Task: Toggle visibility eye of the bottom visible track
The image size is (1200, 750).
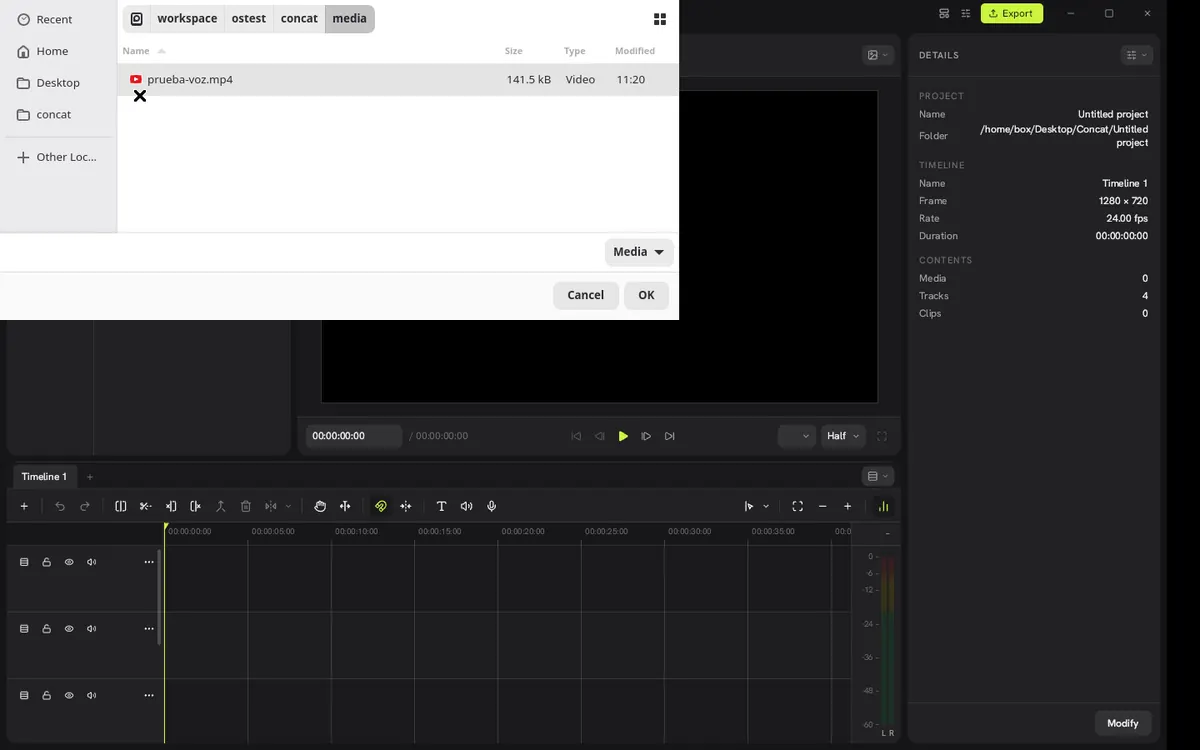Action: pos(69,695)
